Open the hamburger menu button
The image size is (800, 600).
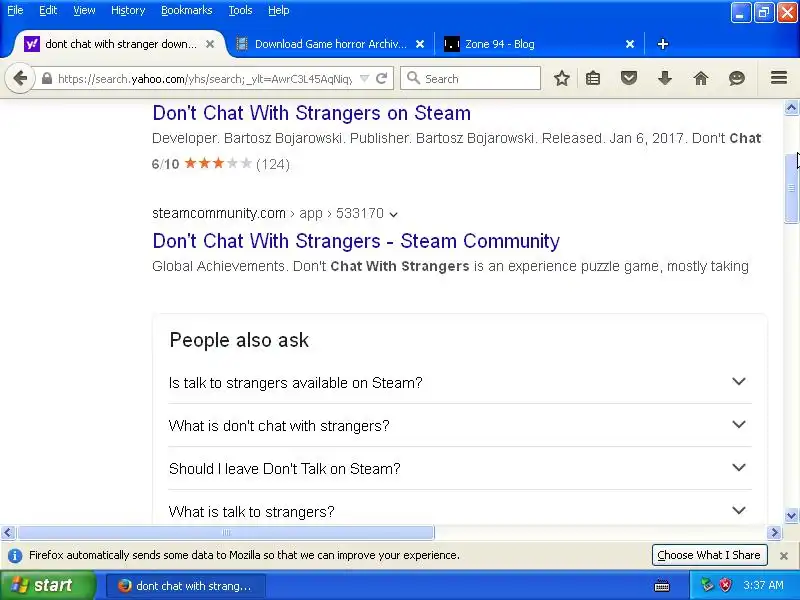[779, 78]
